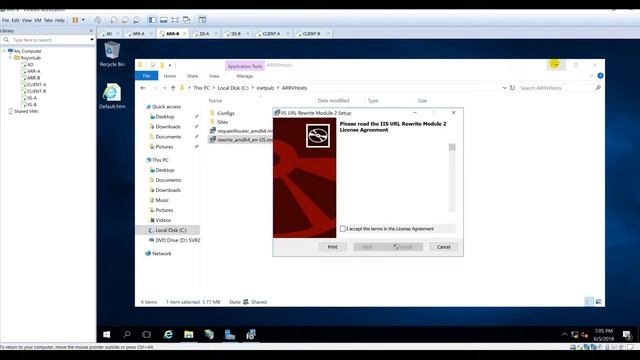Image resolution: width=640 pixels, height=360 pixels.
Task: Click the Explorer up-one-level arrow
Action: click(x=173, y=88)
